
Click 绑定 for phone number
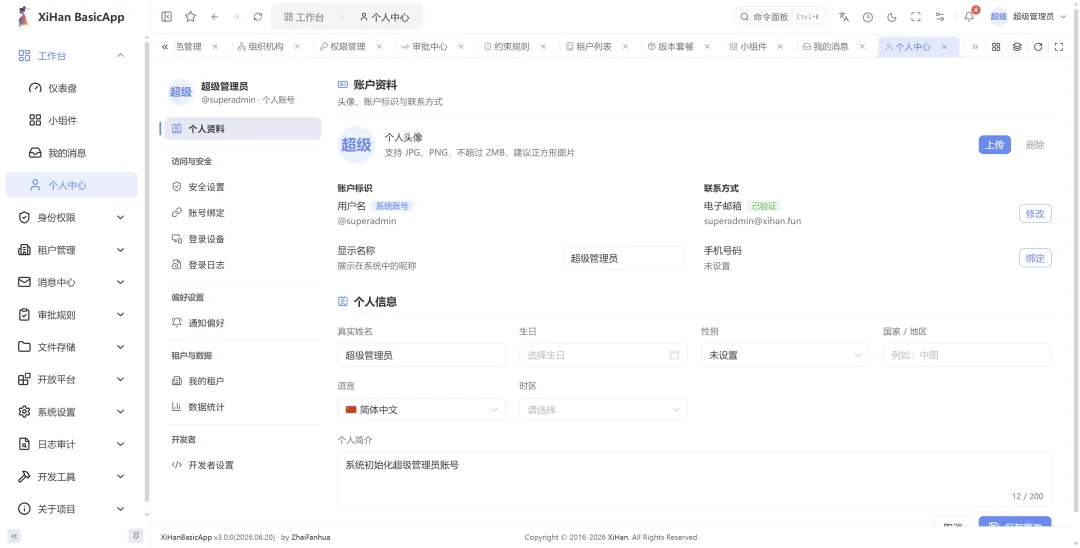[1035, 258]
